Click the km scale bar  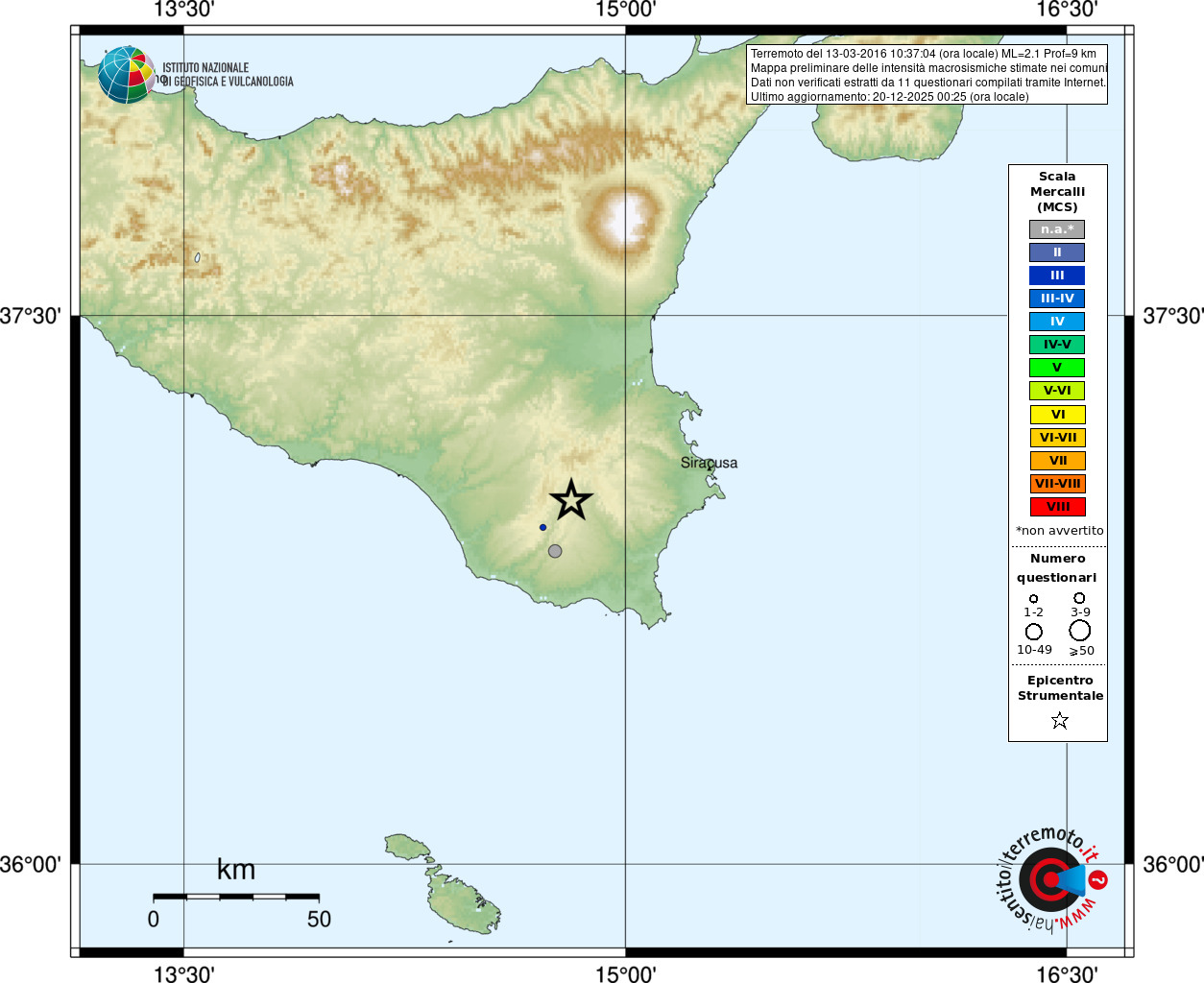pos(236,897)
